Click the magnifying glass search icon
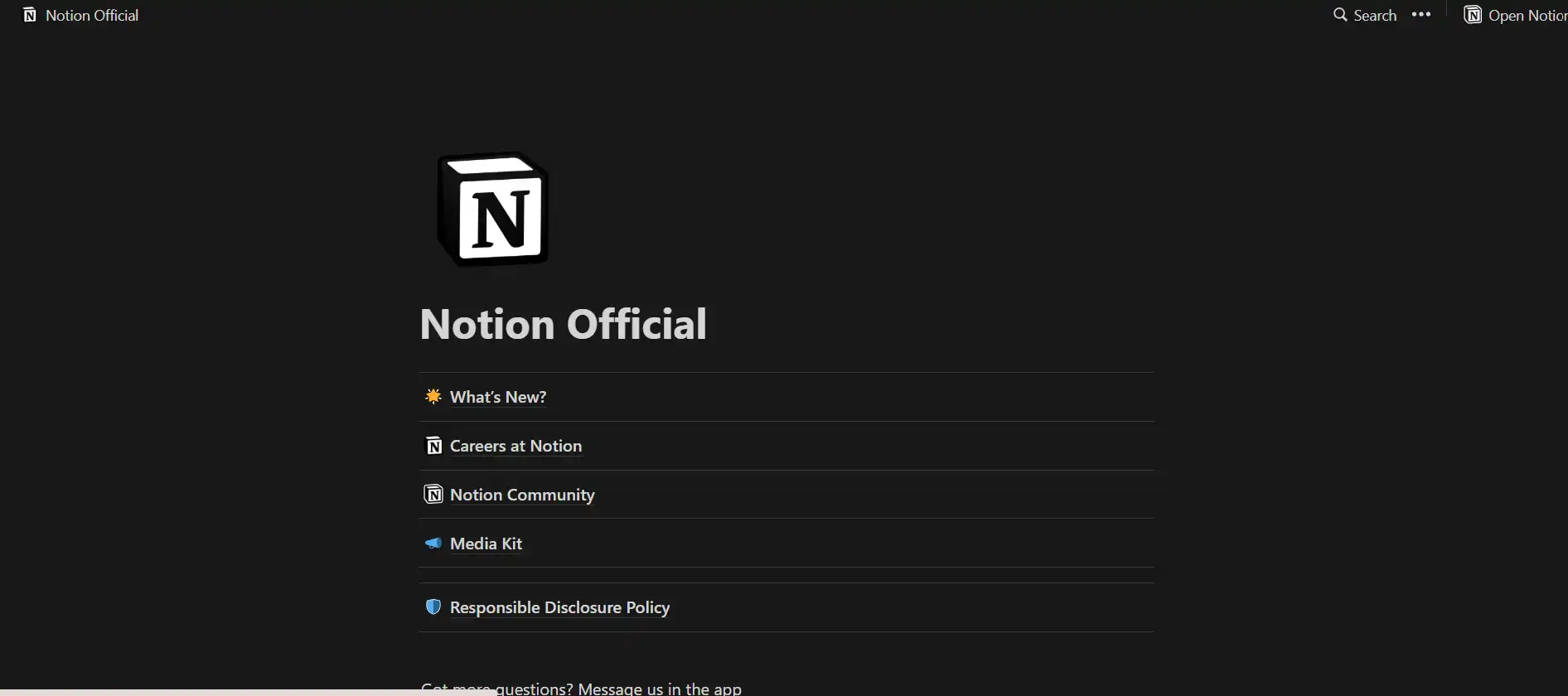Viewport: 1568px width, 696px height. (x=1339, y=15)
